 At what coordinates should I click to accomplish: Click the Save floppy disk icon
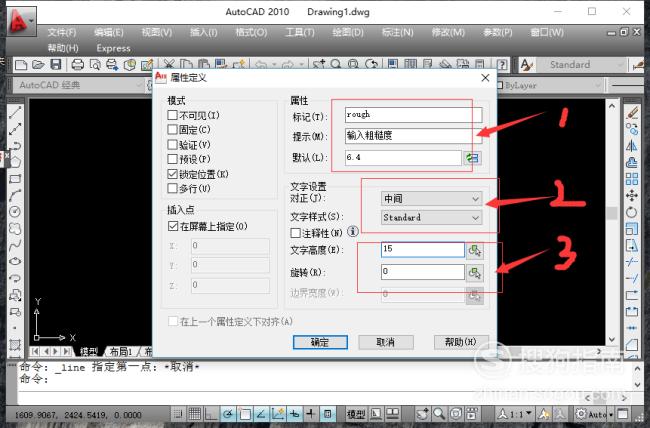[56, 64]
